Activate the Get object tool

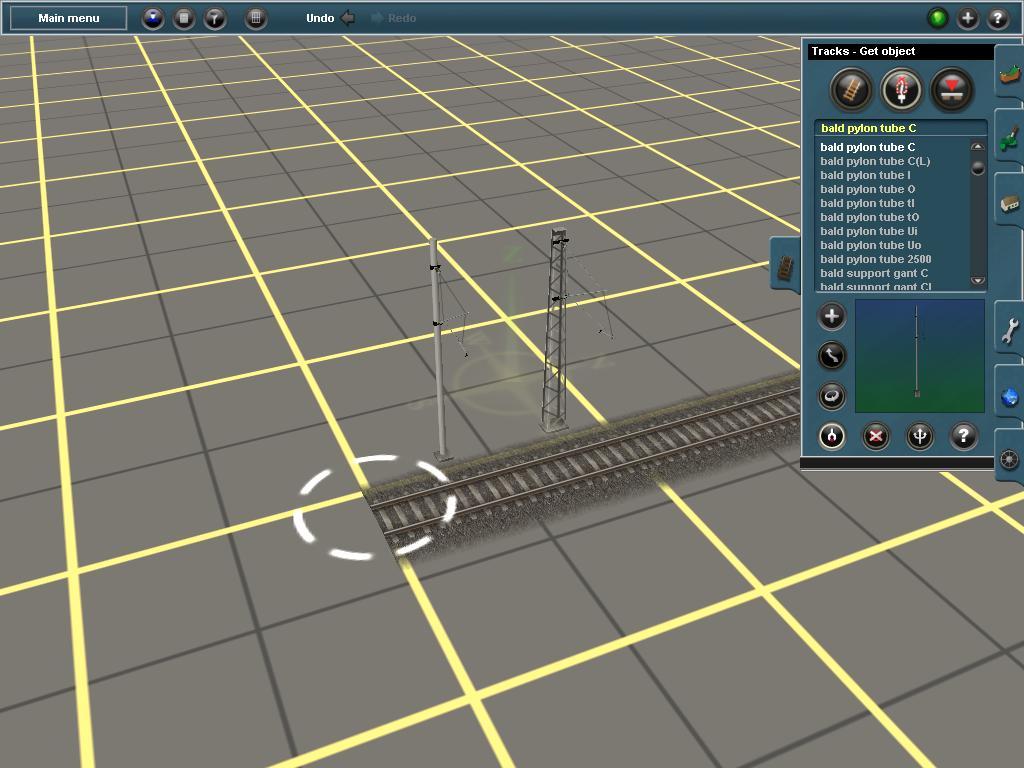point(831,436)
